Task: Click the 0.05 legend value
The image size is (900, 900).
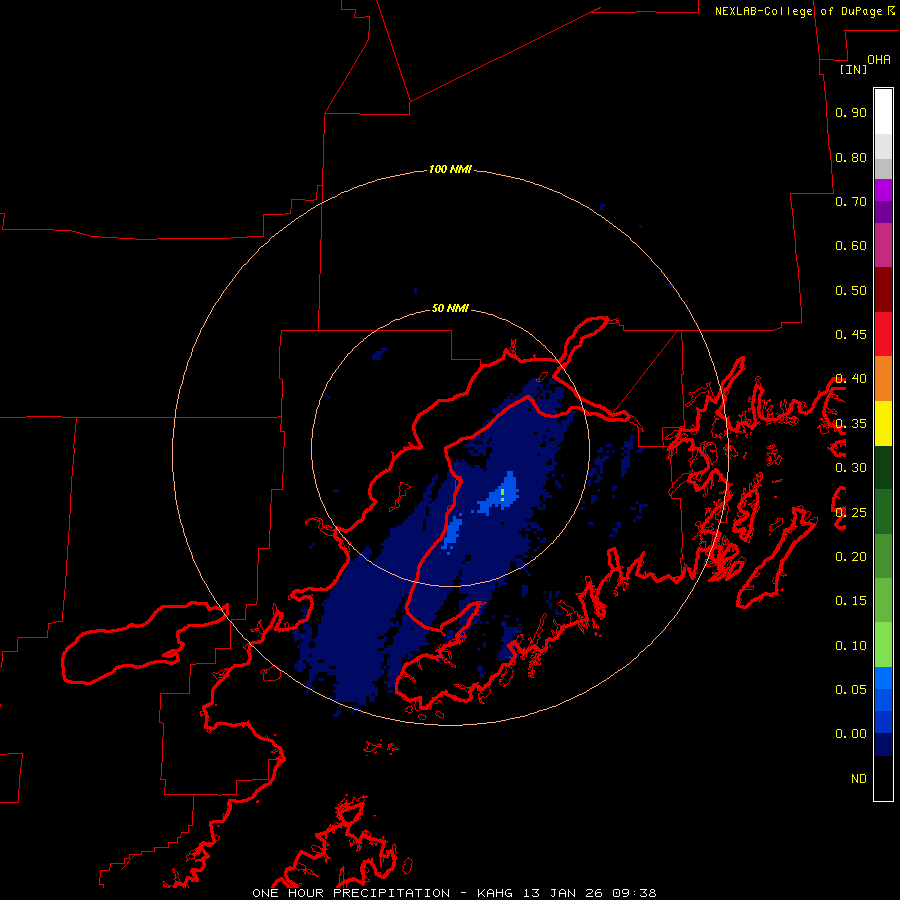Action: click(851, 690)
